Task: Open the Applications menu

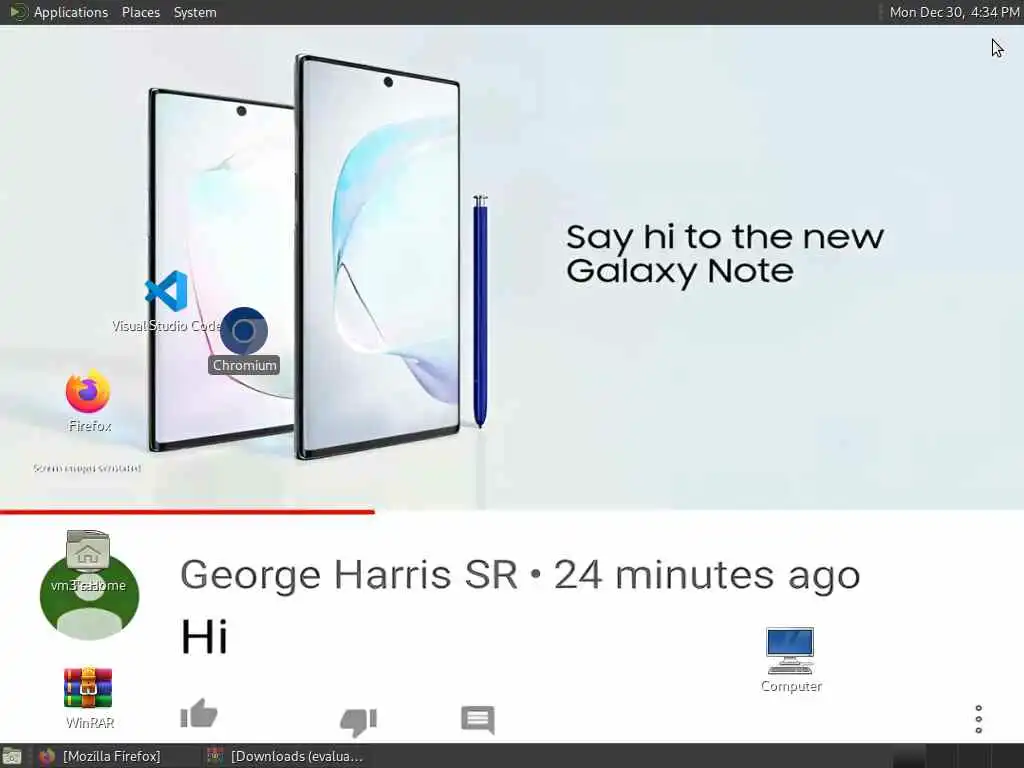Action: [x=71, y=12]
